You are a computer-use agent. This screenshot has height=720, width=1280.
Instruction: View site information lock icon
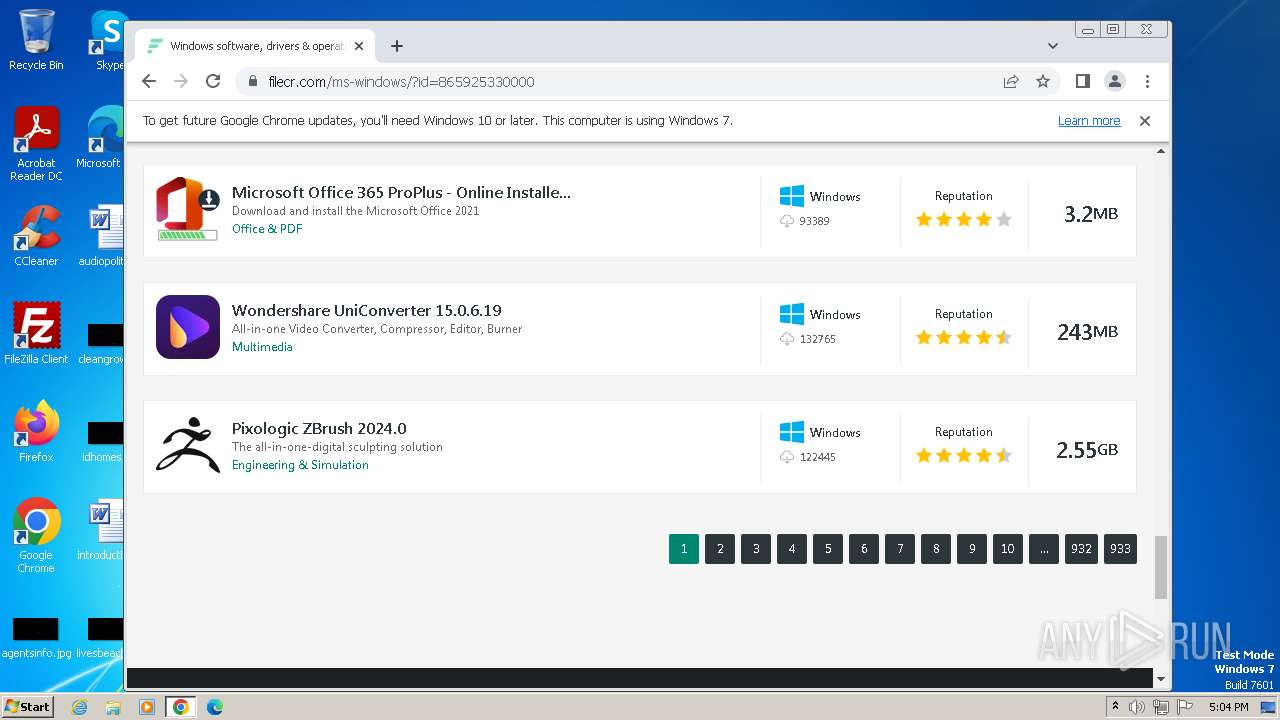coord(253,81)
